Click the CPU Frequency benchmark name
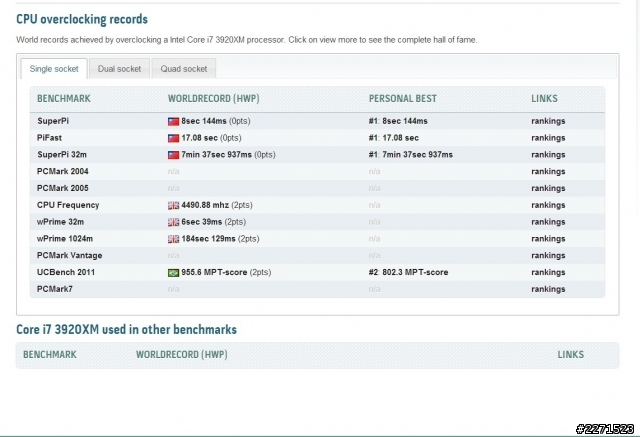Screen dimensions: 640x437 68,205
